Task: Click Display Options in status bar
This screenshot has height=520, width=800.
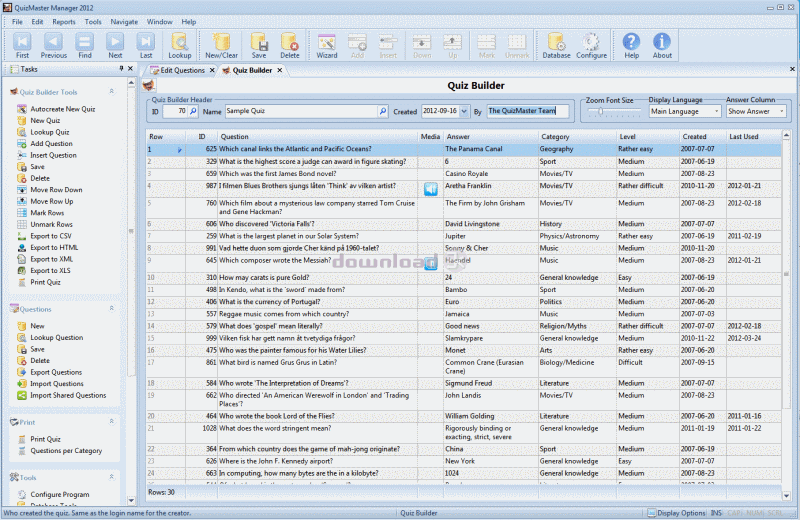Action: (677, 513)
